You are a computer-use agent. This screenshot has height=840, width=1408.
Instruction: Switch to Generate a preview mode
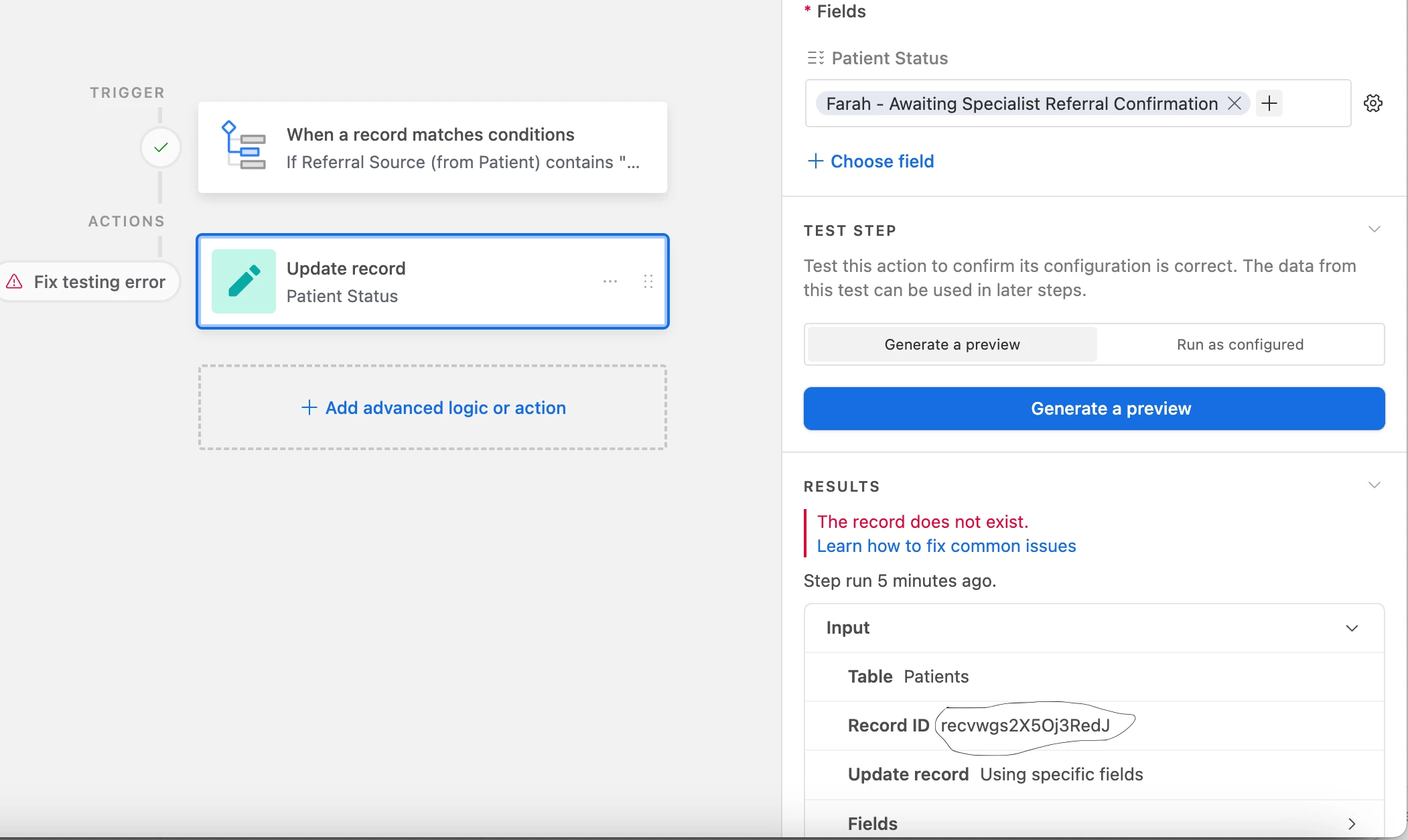point(952,344)
